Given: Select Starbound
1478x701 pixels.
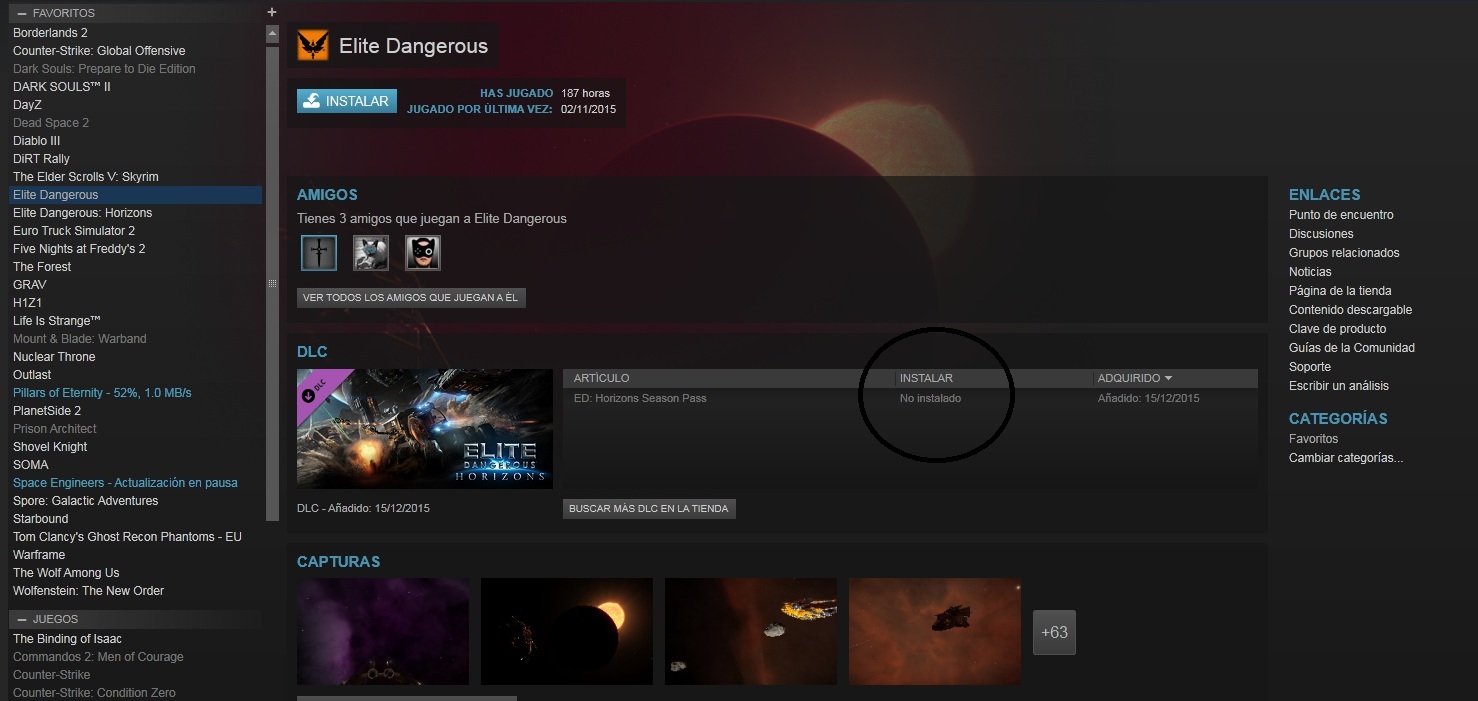Looking at the screenshot, I should (x=41, y=519).
